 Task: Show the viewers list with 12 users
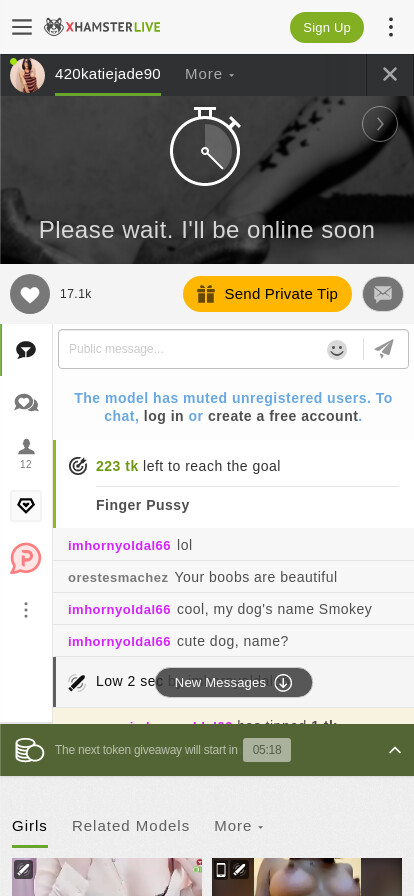click(x=26, y=454)
